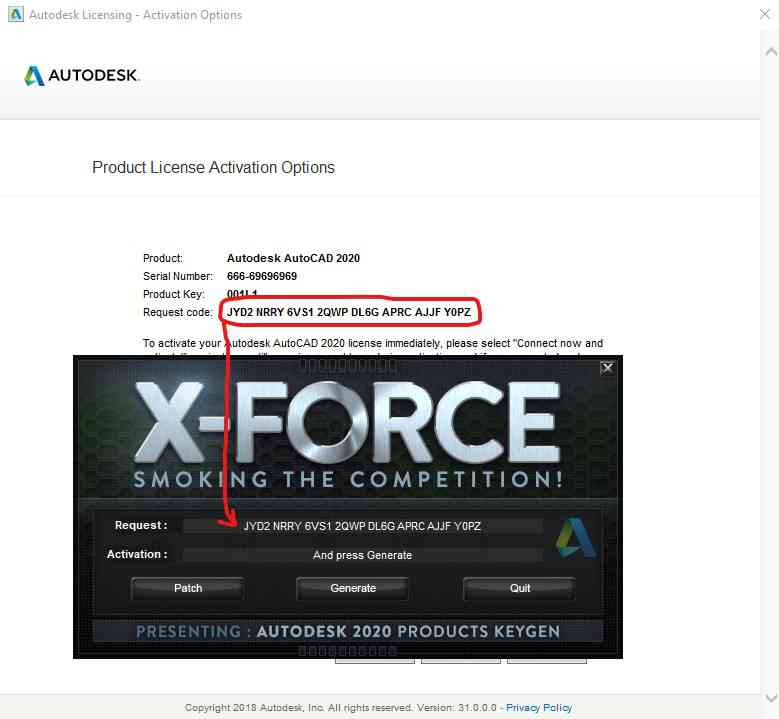Click inside the Request text field
Image resolution: width=779 pixels, height=719 pixels.
coord(362,526)
